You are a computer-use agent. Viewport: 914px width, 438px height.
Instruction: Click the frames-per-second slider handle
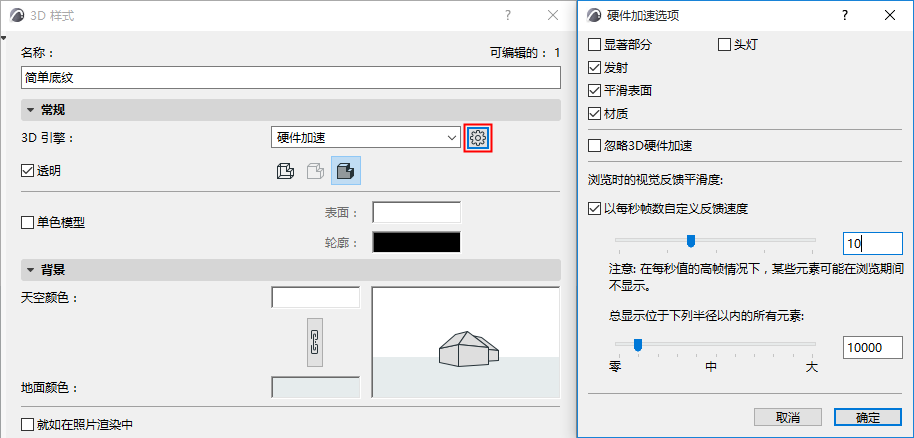pyautogui.click(x=691, y=240)
